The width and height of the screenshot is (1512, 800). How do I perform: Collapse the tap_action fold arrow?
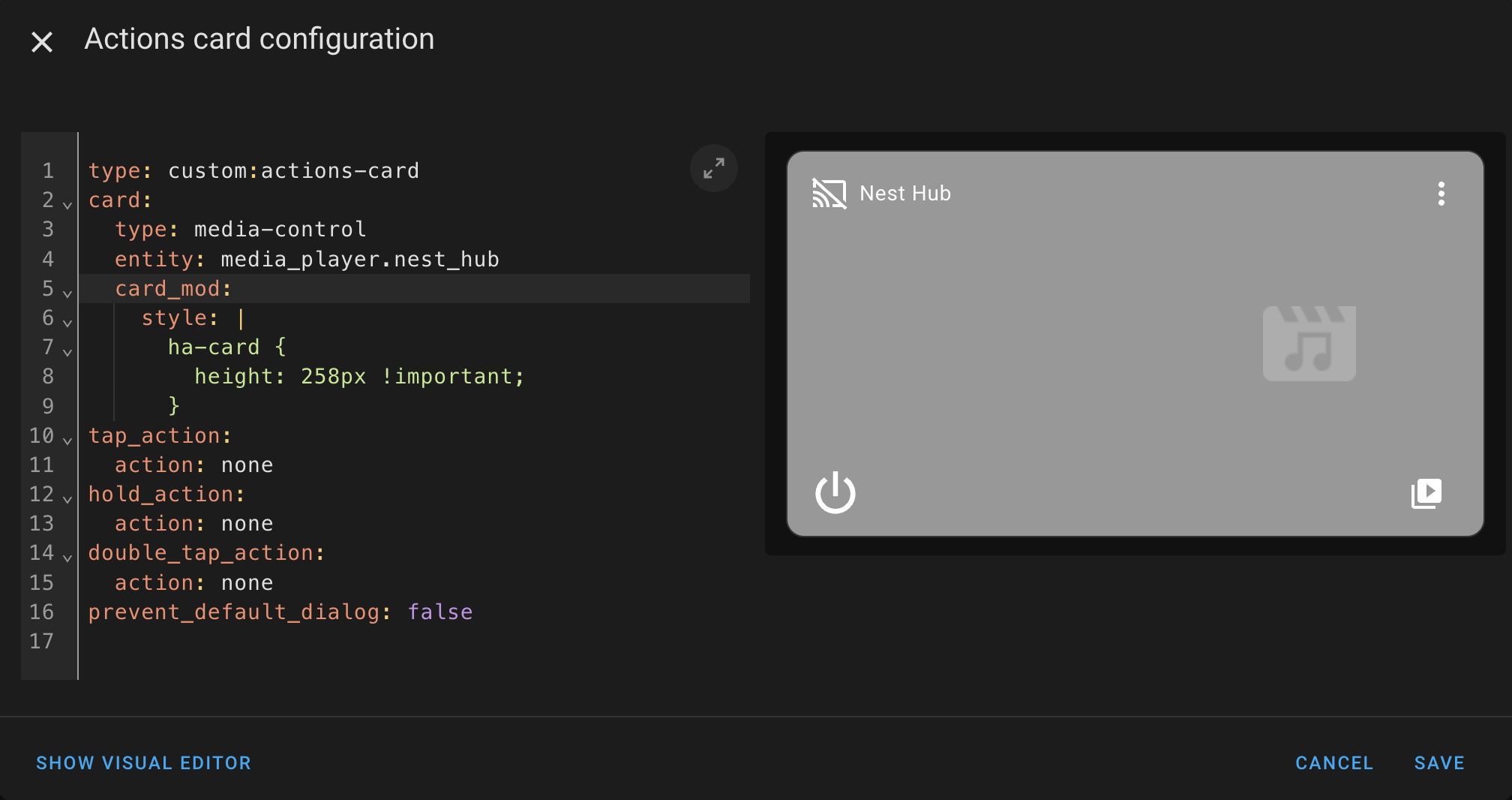pos(67,440)
